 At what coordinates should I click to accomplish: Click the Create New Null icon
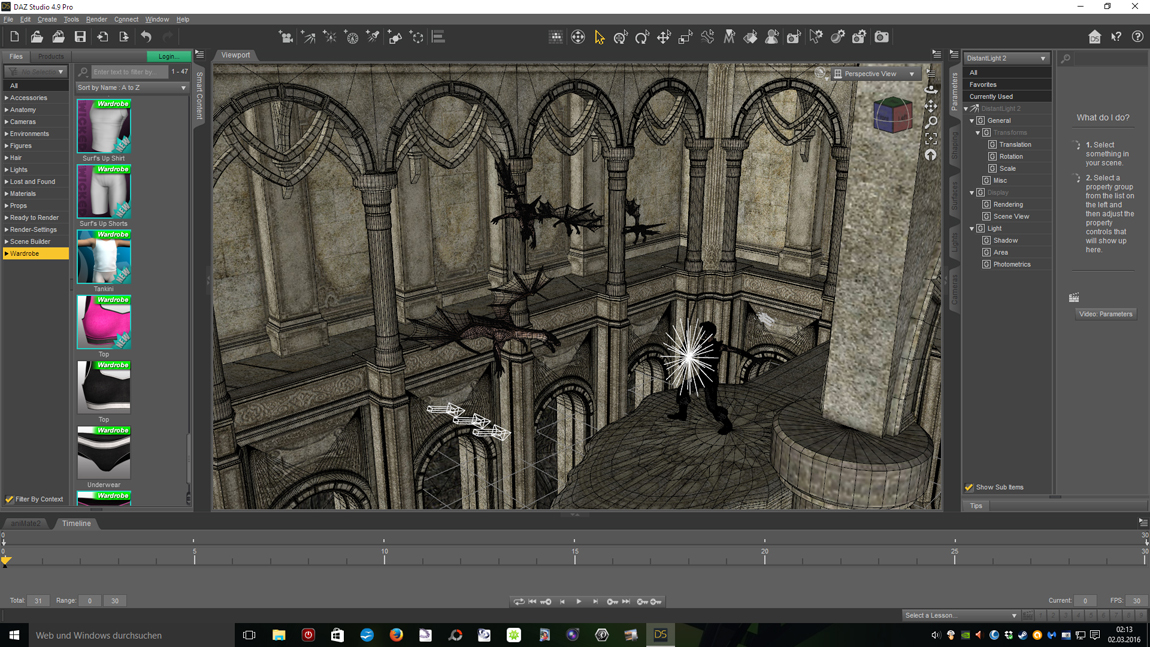click(x=417, y=37)
